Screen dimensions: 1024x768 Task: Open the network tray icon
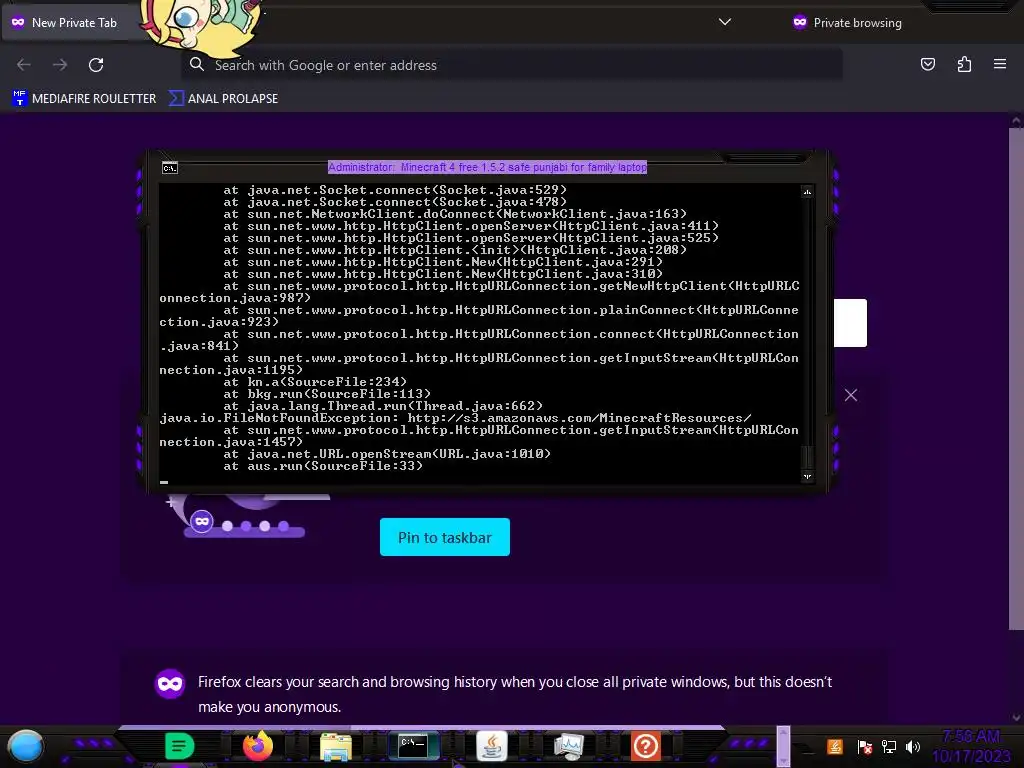[889, 746]
